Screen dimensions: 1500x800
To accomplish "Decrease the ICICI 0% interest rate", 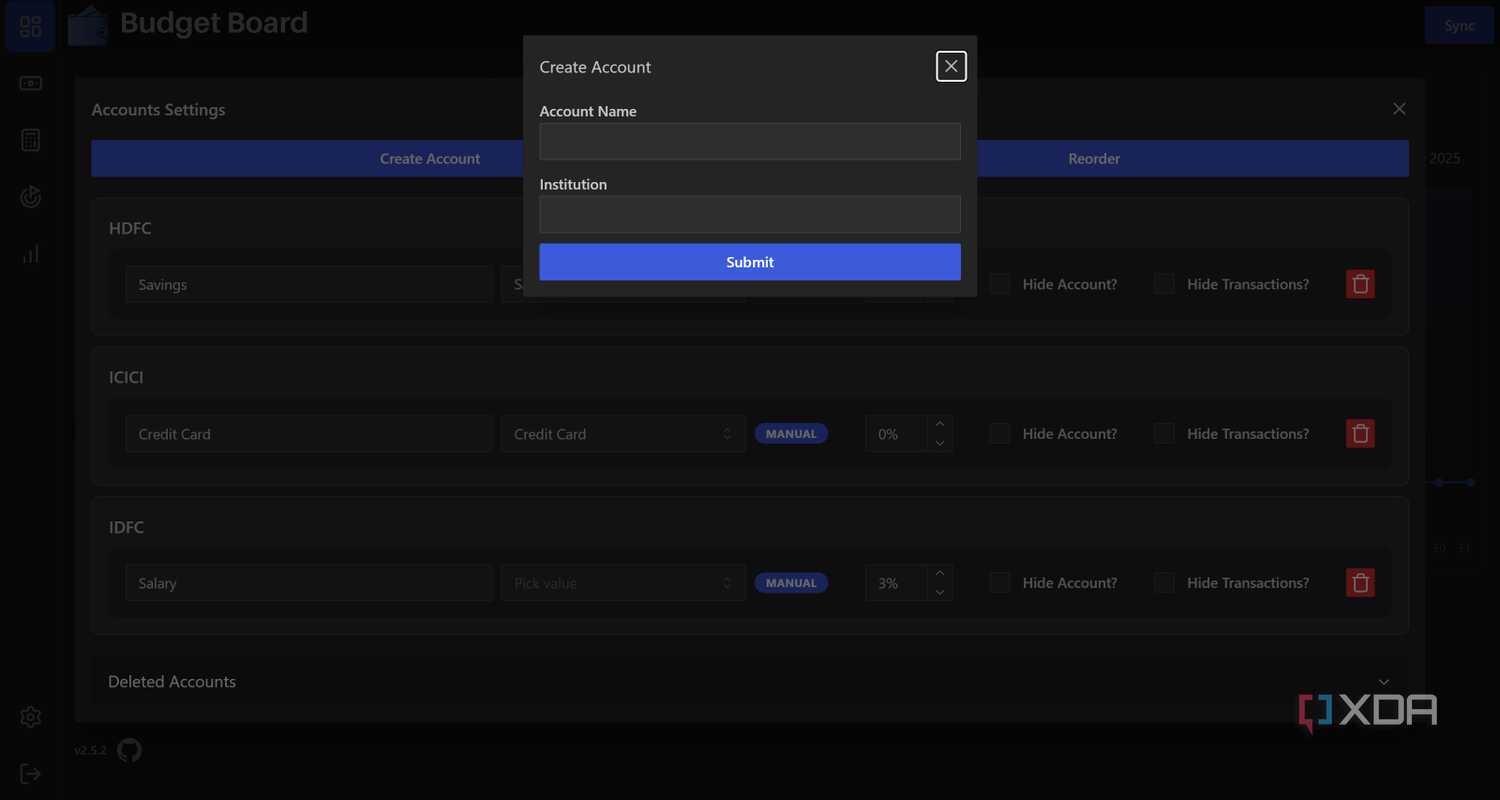I will point(939,443).
